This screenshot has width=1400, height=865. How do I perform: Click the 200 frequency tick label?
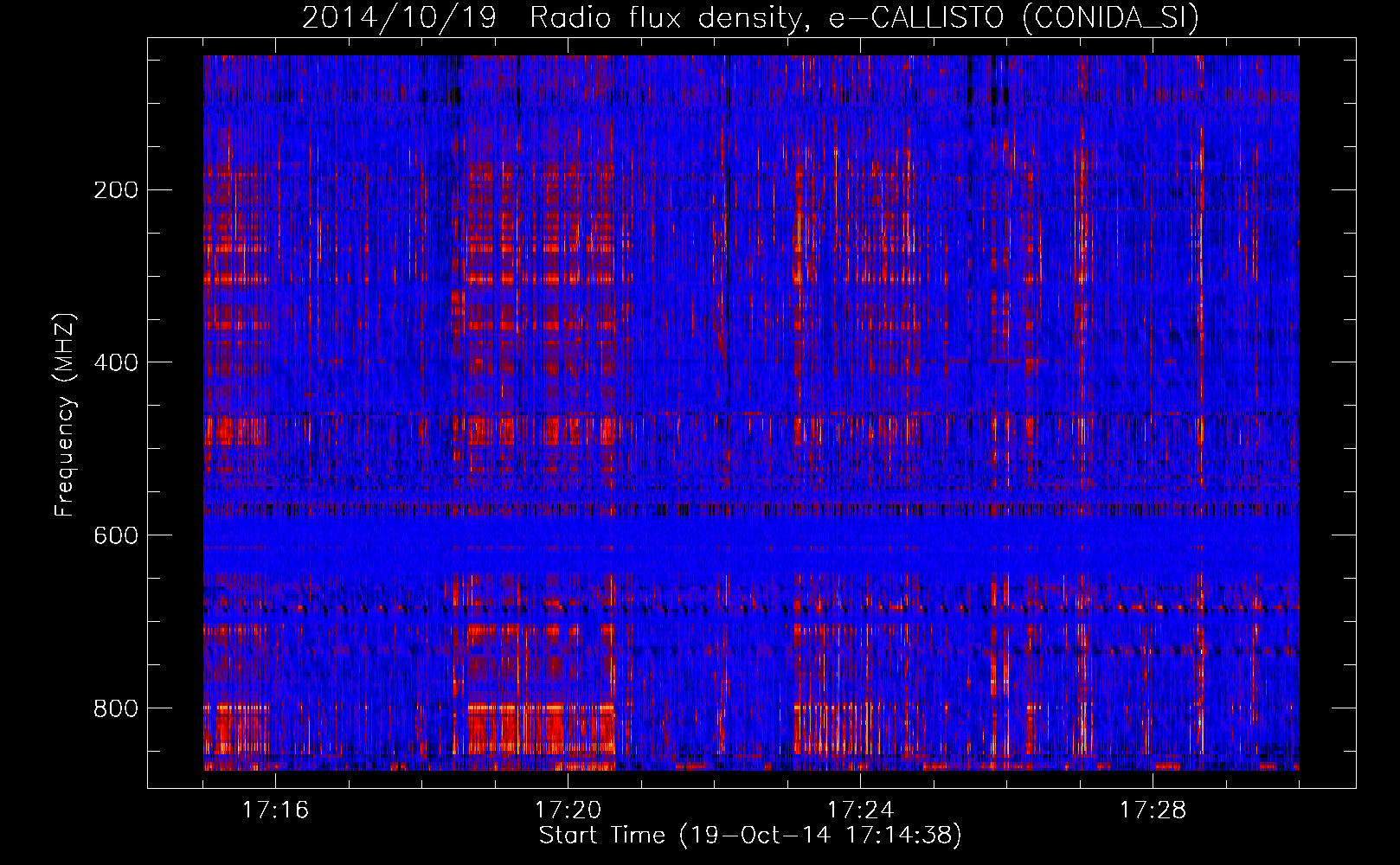[115, 190]
